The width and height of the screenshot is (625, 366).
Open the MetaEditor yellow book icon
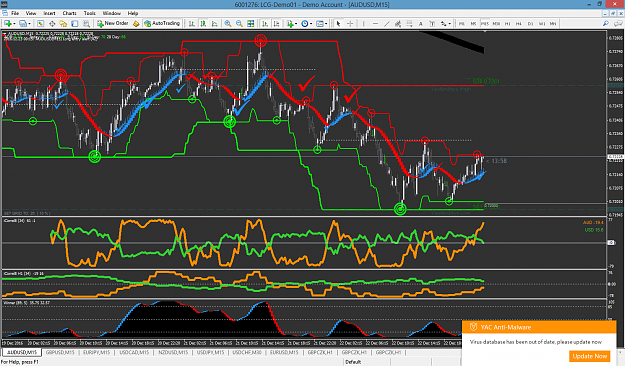[x=136, y=24]
